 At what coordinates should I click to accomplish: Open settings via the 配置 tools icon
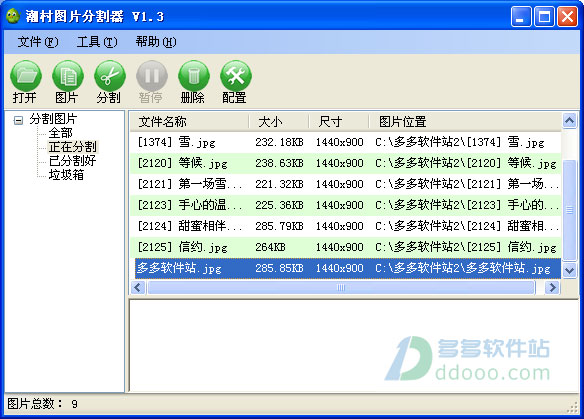point(236,76)
